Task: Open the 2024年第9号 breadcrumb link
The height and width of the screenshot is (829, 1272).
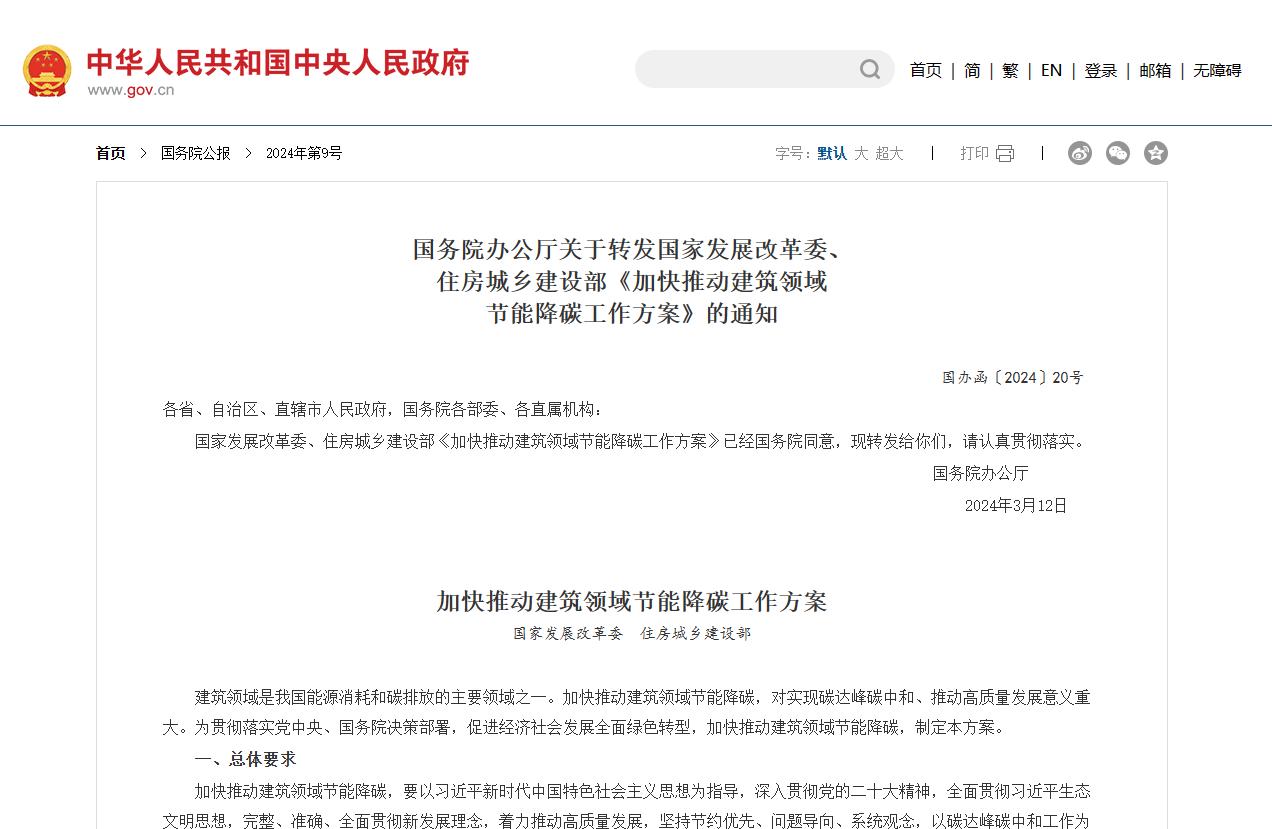Action: coord(303,153)
